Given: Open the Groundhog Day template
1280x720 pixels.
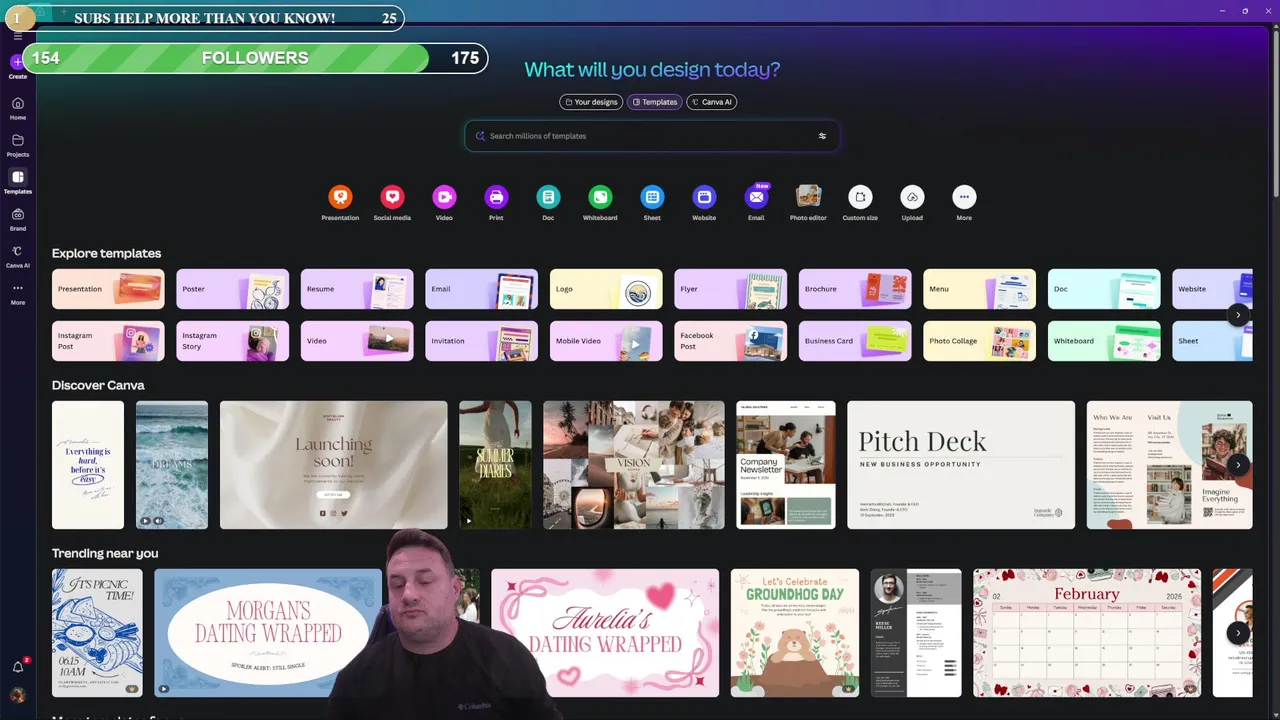Looking at the screenshot, I should 795,633.
